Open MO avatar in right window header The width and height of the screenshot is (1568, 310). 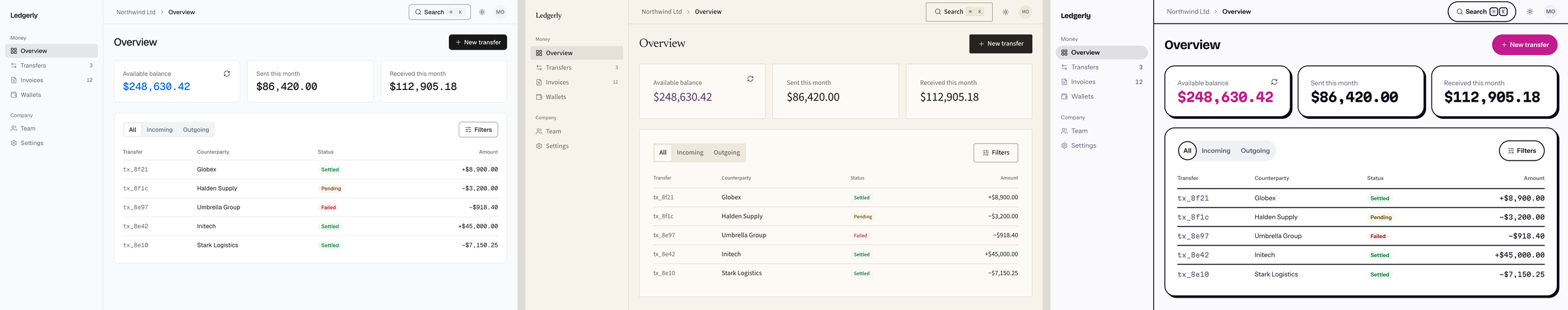[1550, 12]
